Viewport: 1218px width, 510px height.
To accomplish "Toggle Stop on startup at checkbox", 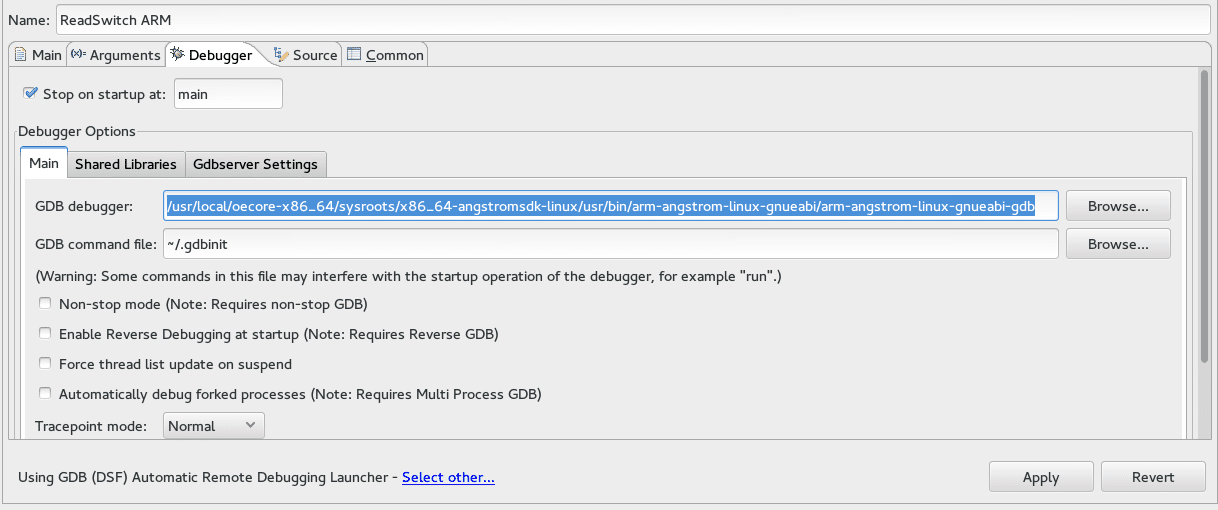I will pyautogui.click(x=30, y=94).
